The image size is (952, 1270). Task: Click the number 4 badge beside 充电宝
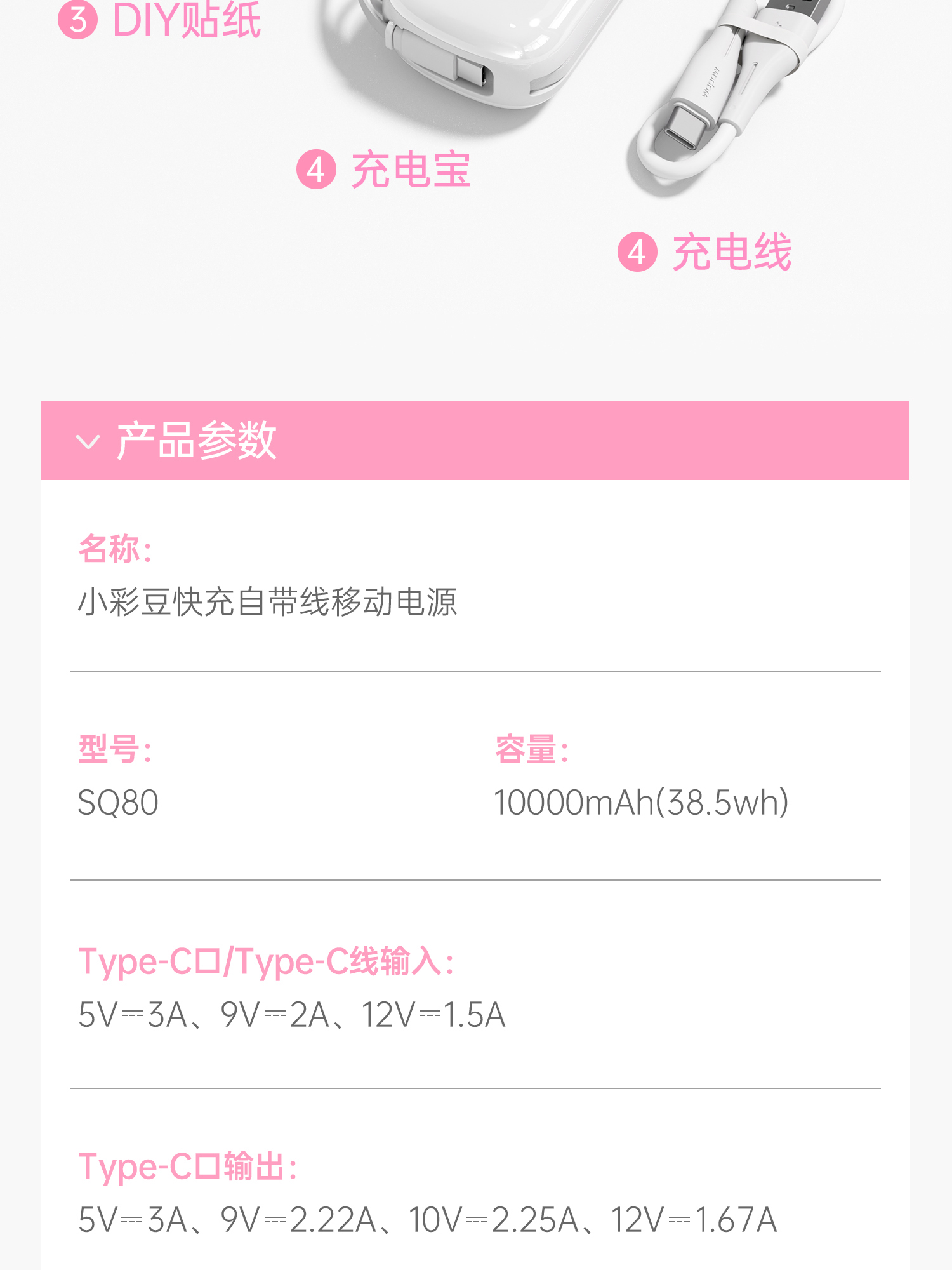pos(316,170)
